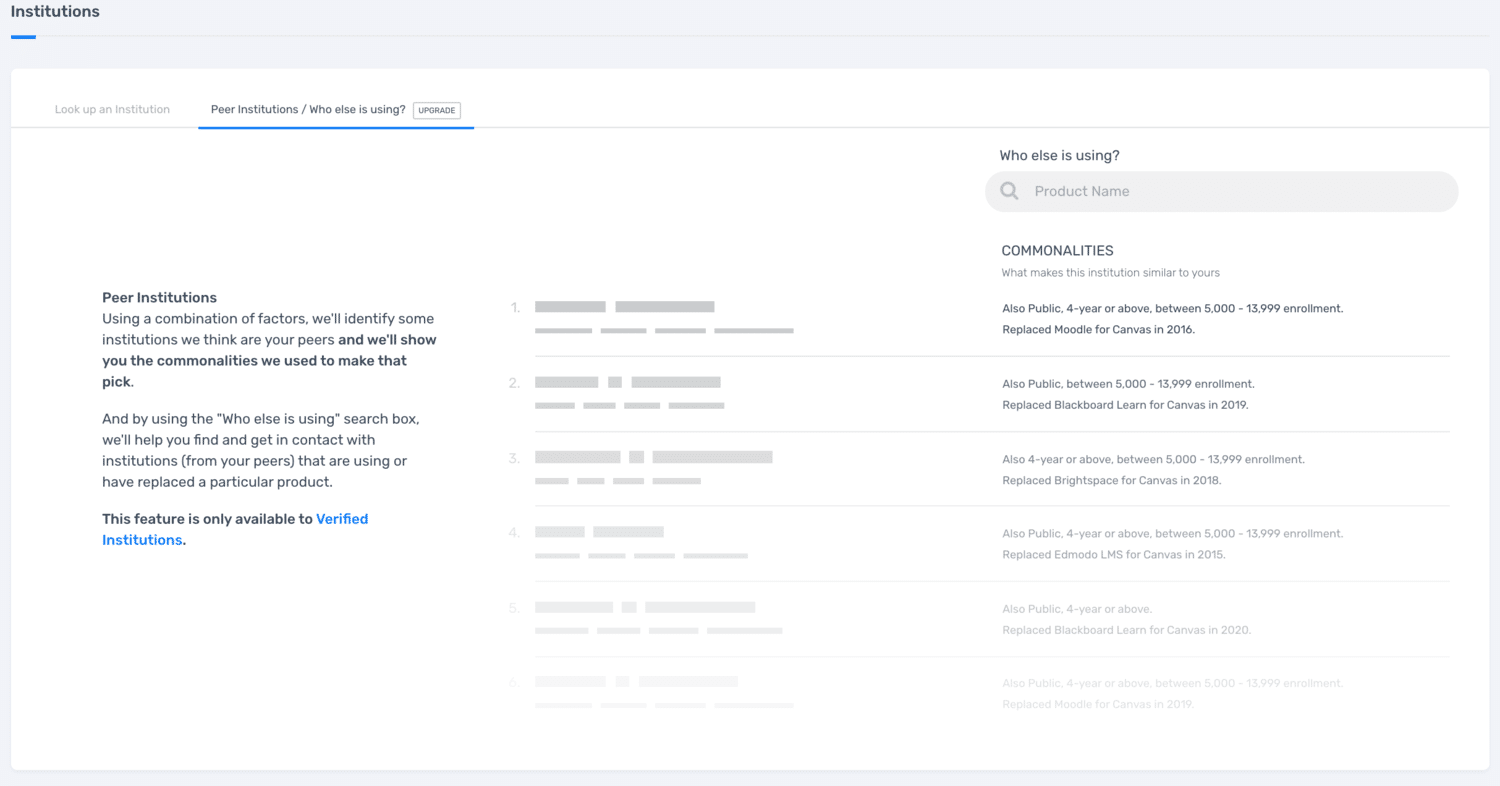Select blurred name of peer institution 1
The image size is (1500, 786).
click(x=624, y=307)
